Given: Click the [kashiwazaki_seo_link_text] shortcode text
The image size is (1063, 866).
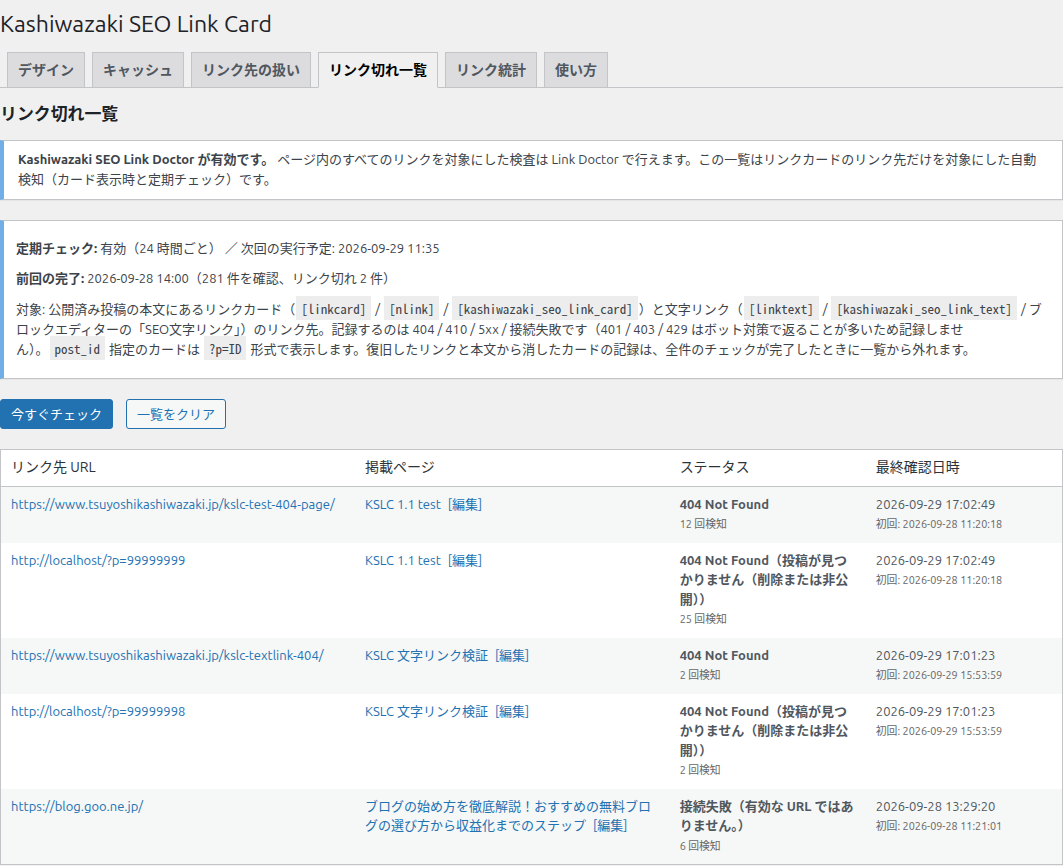Looking at the screenshot, I should click(x=924, y=310).
